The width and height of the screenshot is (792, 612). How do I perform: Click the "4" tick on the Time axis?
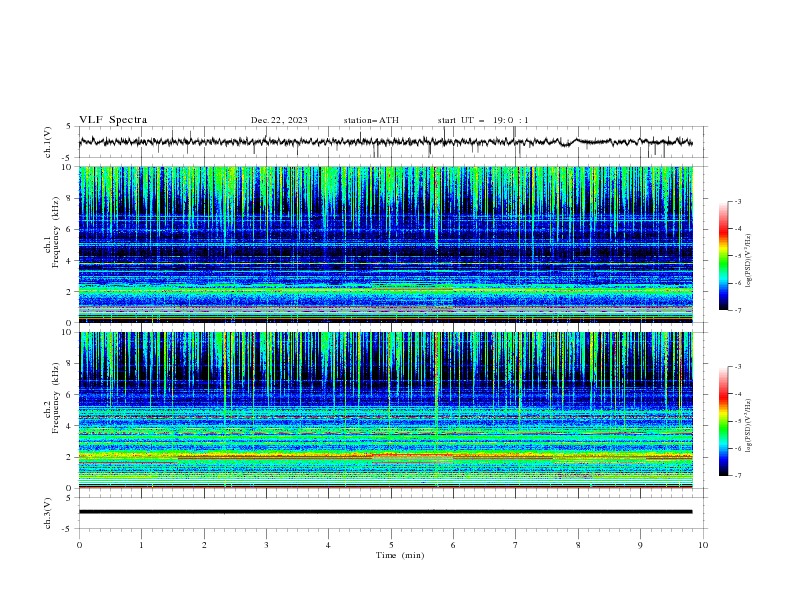(x=328, y=545)
